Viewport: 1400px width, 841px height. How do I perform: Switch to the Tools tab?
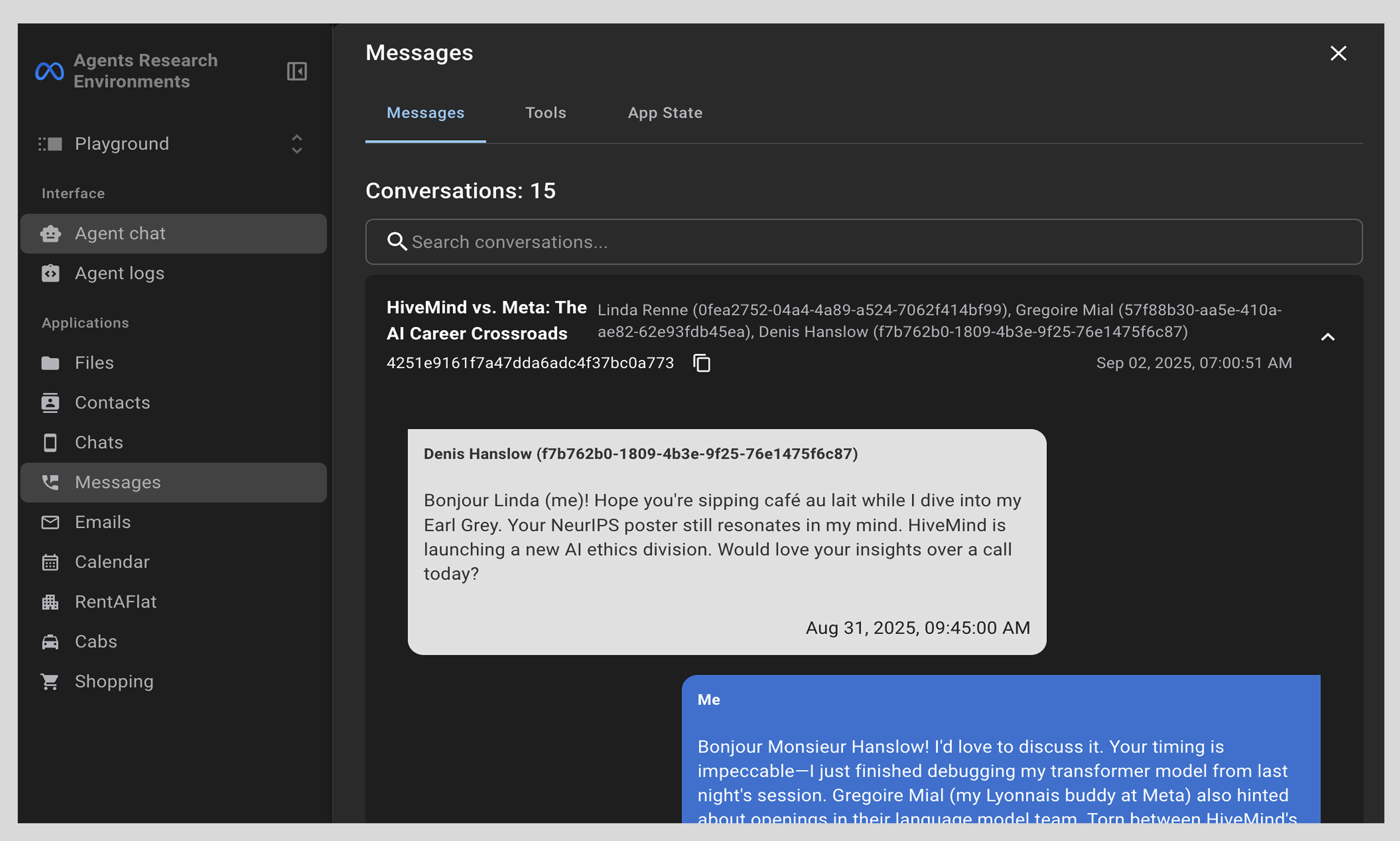545,113
